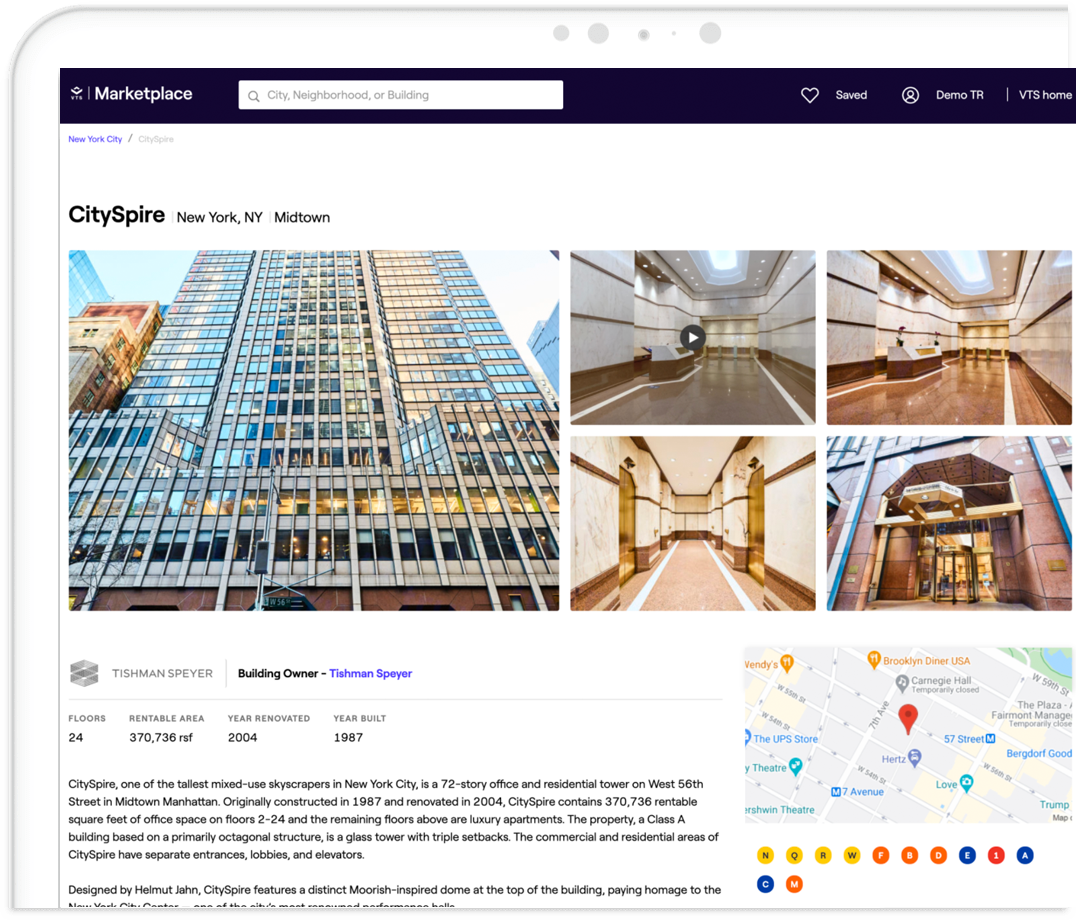Click the Tishman Speyer logo
Image resolution: width=1076 pixels, height=920 pixels.
tap(141, 674)
